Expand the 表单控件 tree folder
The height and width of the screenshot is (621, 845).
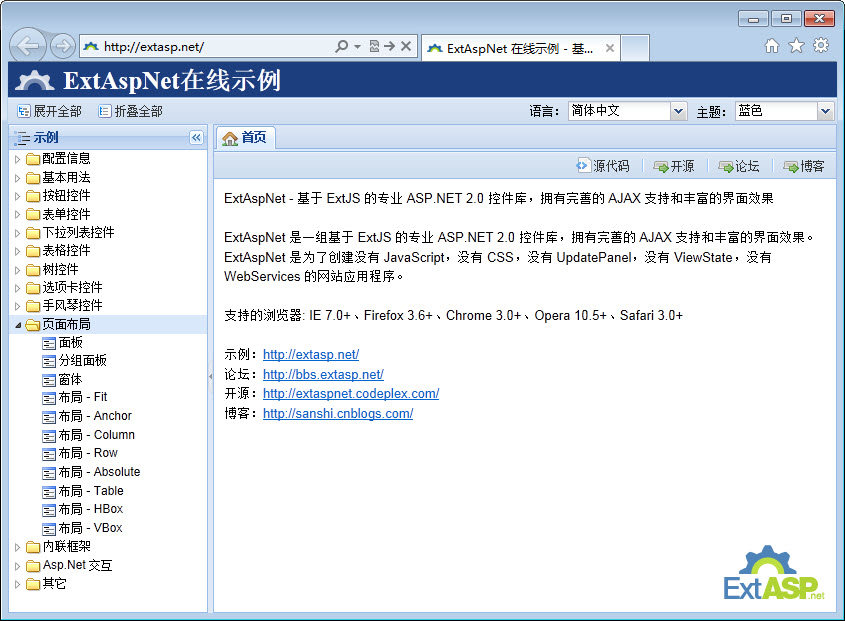pos(18,214)
